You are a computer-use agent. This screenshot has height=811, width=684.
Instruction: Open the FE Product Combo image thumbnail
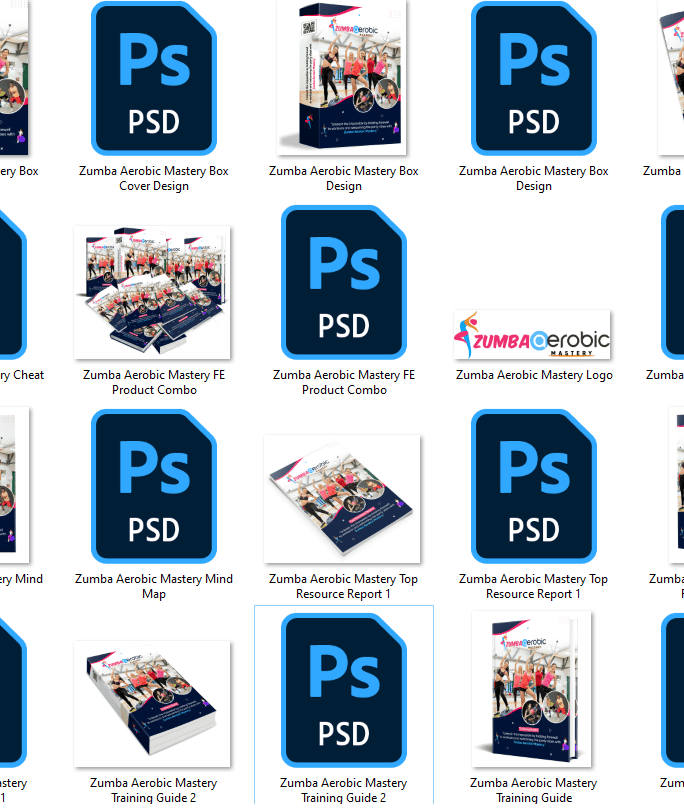coord(152,292)
